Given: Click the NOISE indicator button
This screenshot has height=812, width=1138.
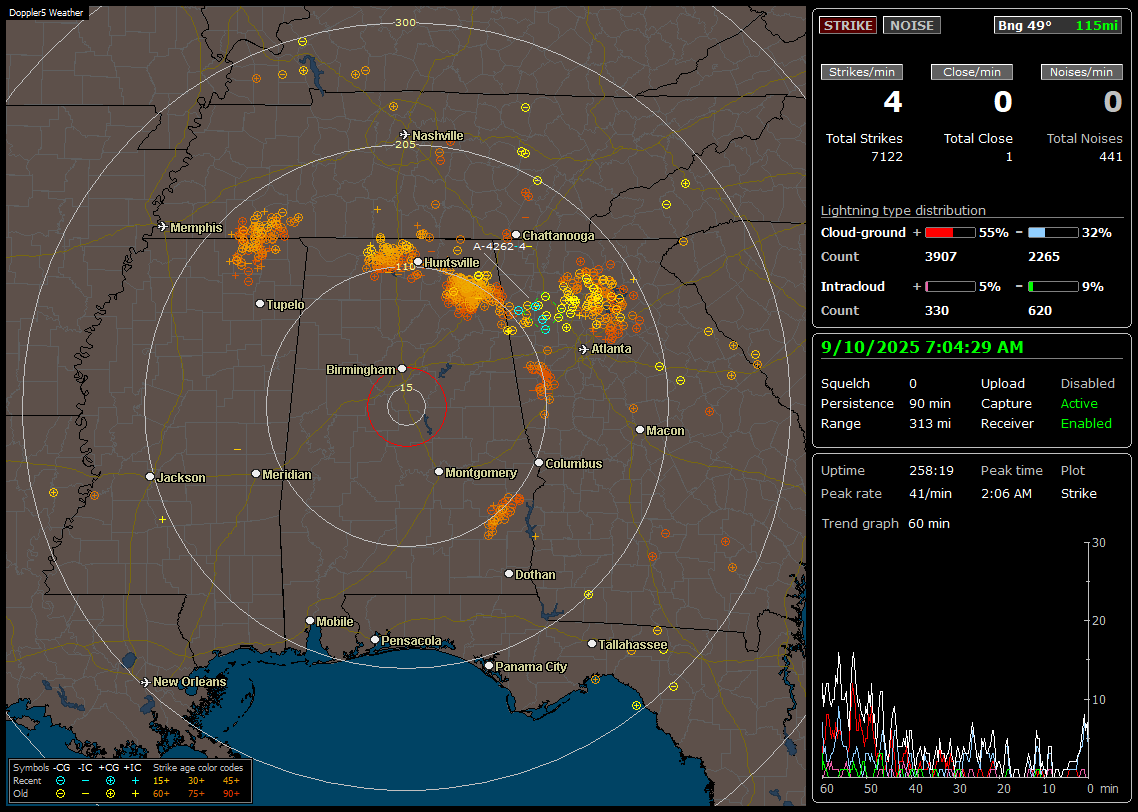Looking at the screenshot, I should (x=912, y=25).
